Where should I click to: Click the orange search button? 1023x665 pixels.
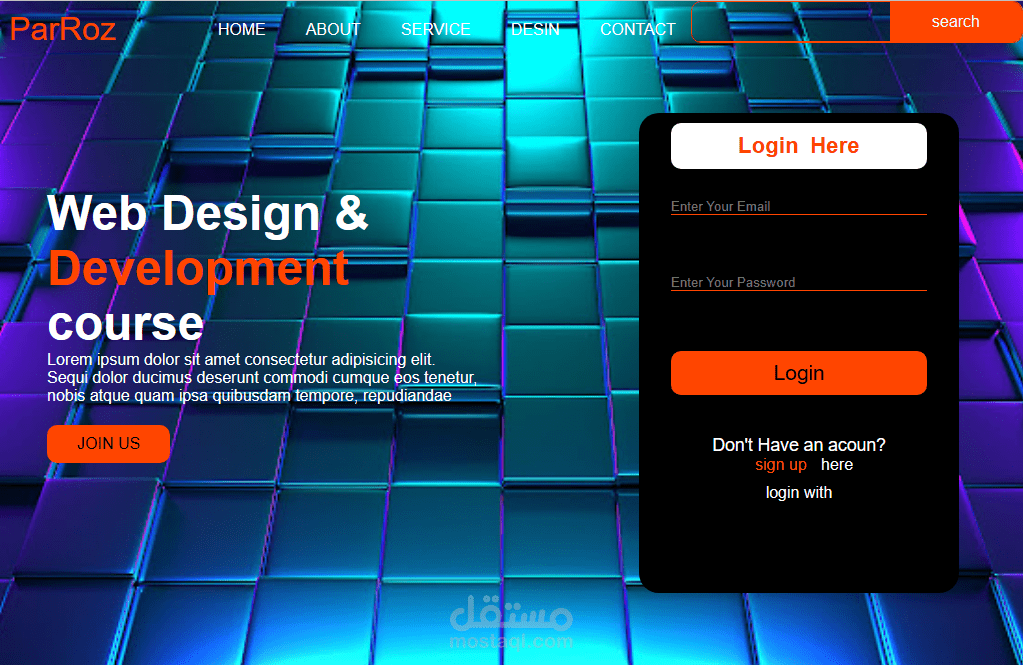[x=954, y=21]
